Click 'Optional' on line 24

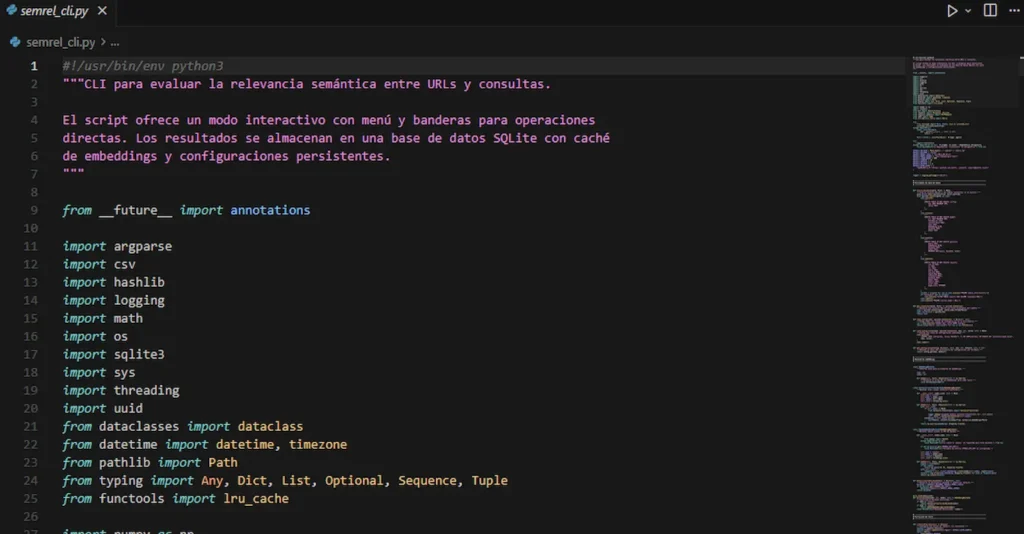[x=354, y=480]
